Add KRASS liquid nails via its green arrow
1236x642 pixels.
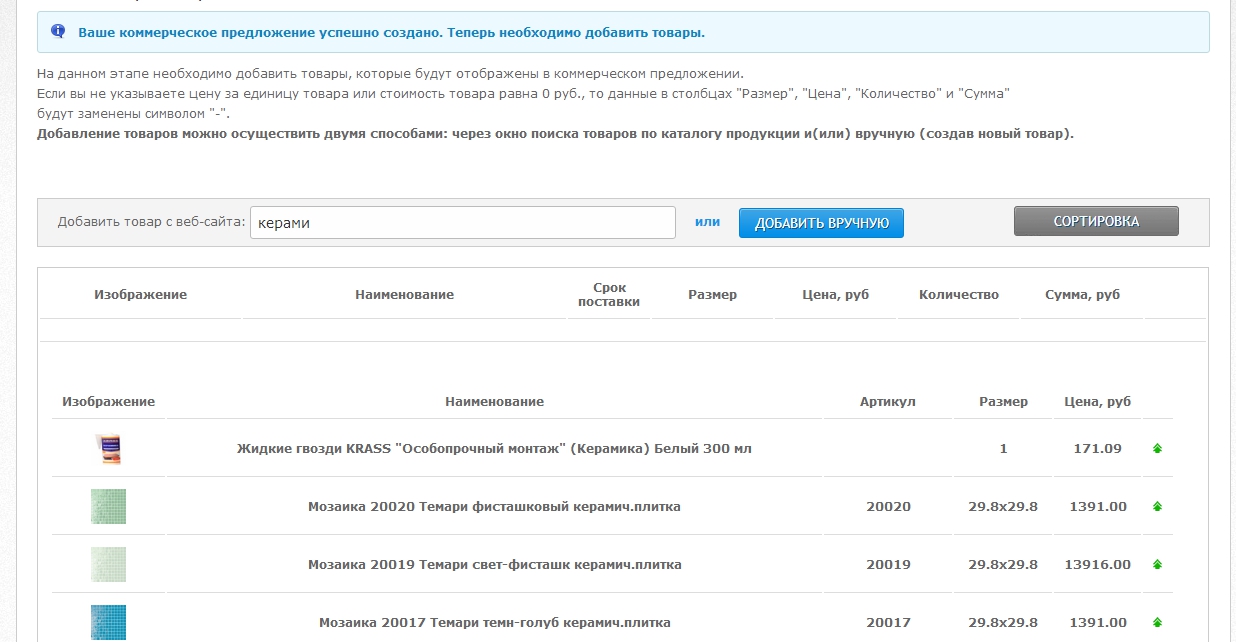tap(1157, 449)
